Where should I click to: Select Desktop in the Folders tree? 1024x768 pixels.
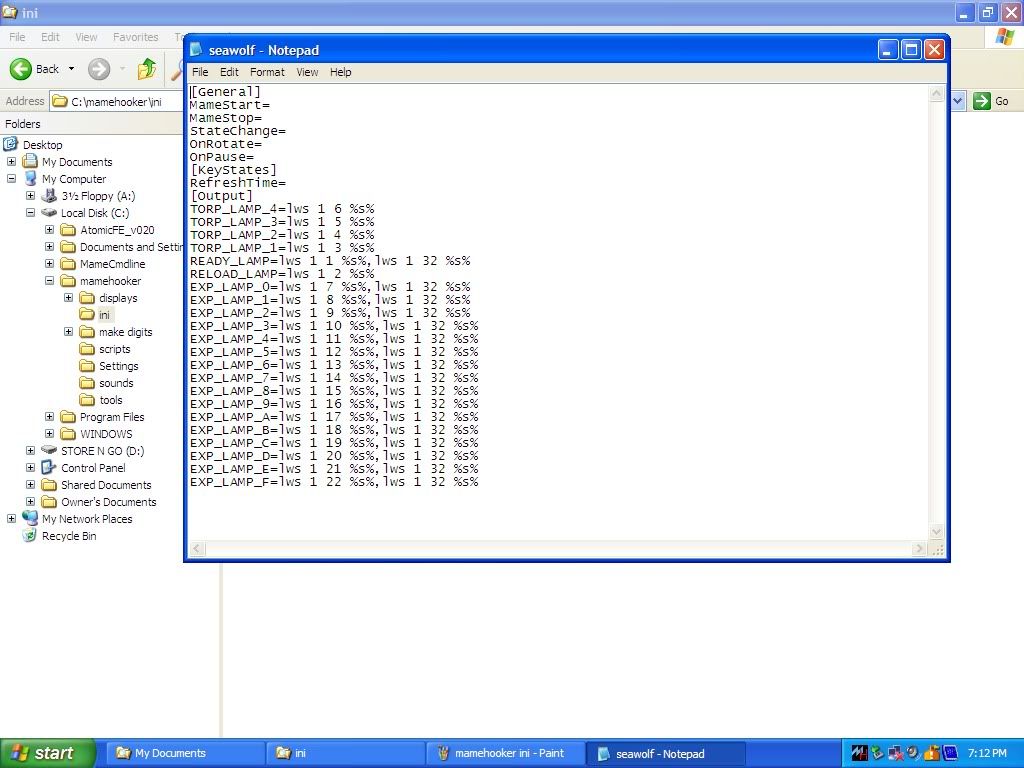click(x=43, y=145)
